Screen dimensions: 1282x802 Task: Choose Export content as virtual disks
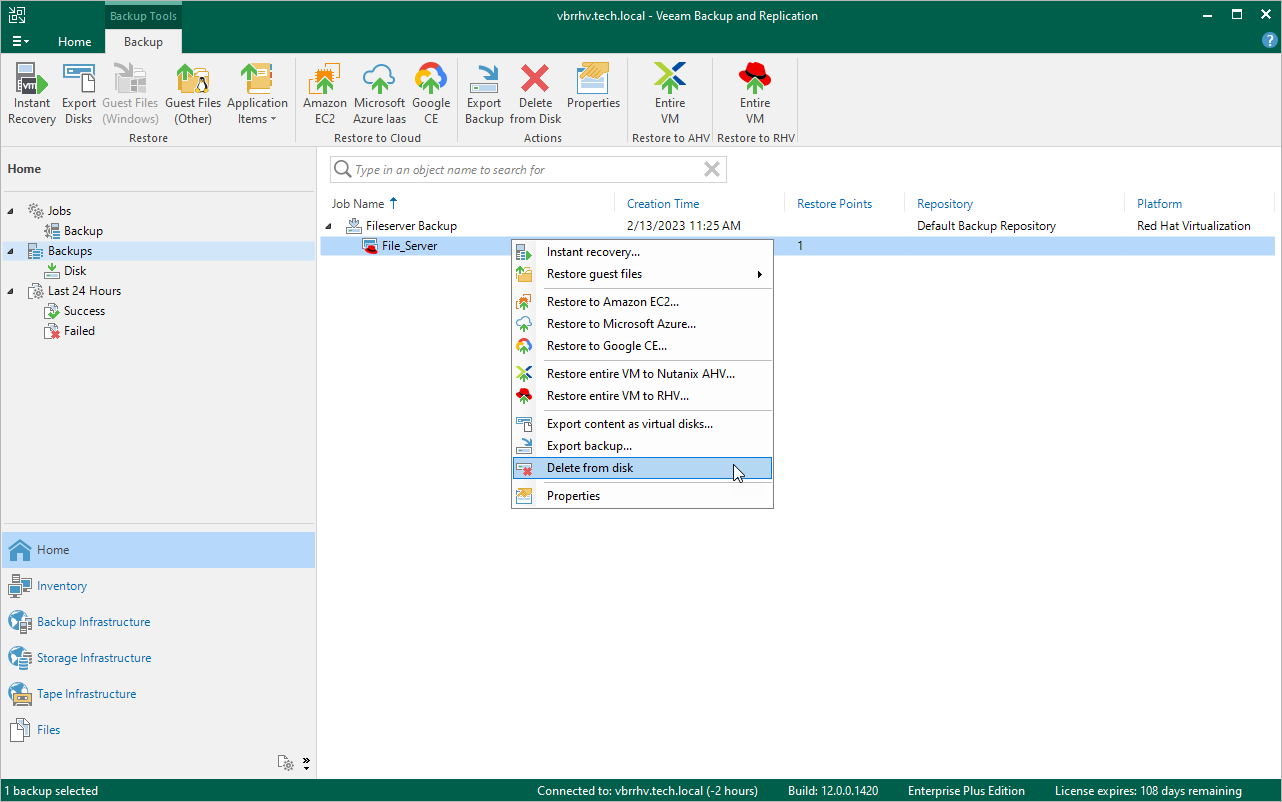642,424
